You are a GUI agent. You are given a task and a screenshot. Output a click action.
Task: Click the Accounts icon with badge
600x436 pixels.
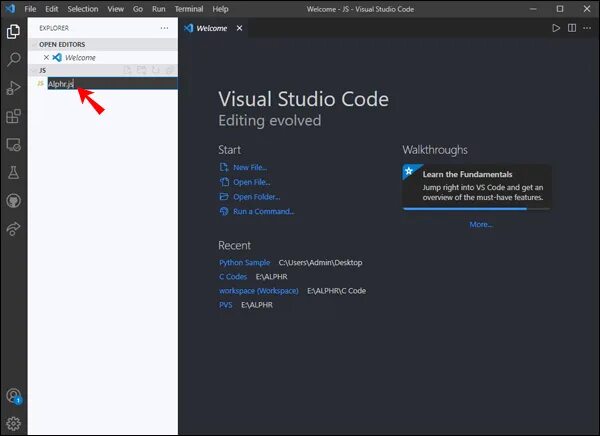pyautogui.click(x=14, y=396)
